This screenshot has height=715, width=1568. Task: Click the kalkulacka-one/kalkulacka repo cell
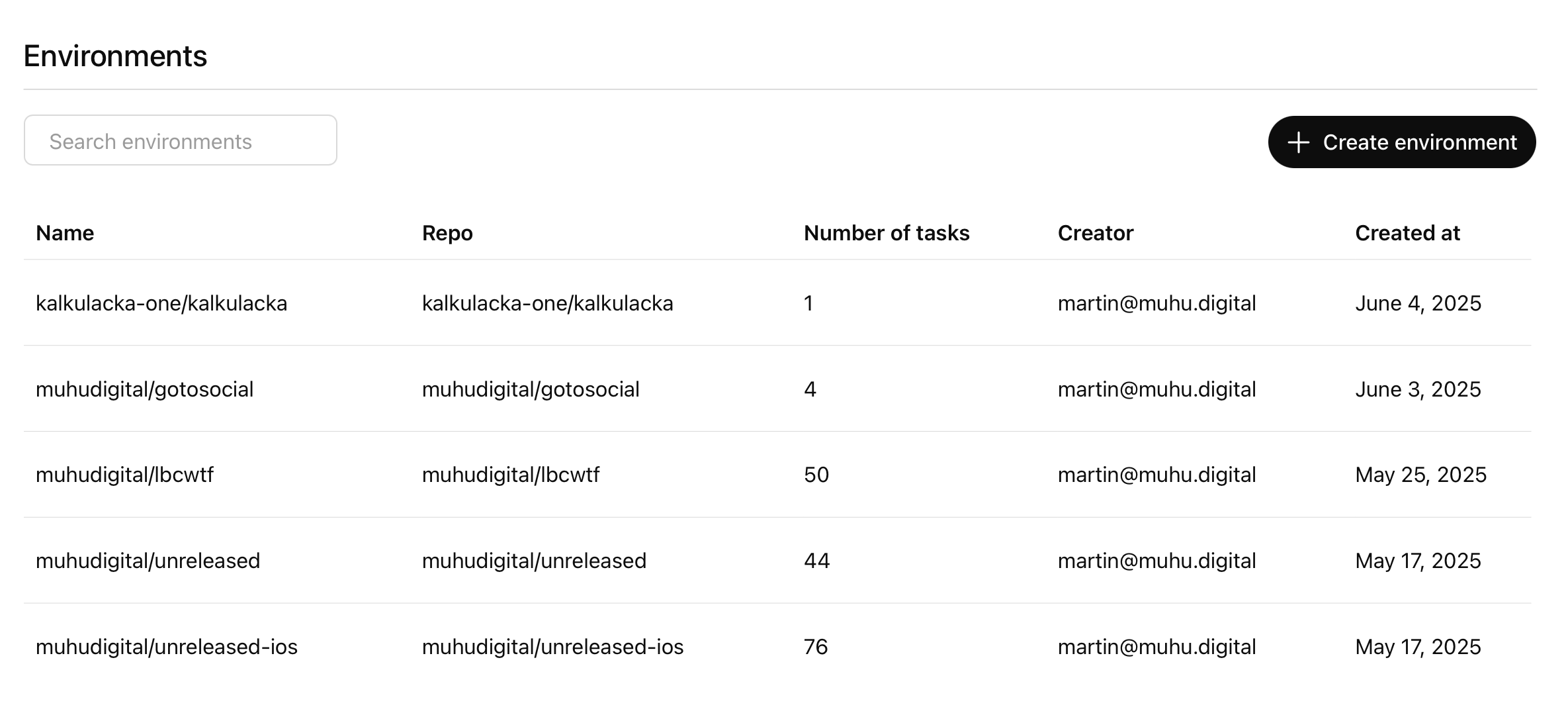point(547,303)
